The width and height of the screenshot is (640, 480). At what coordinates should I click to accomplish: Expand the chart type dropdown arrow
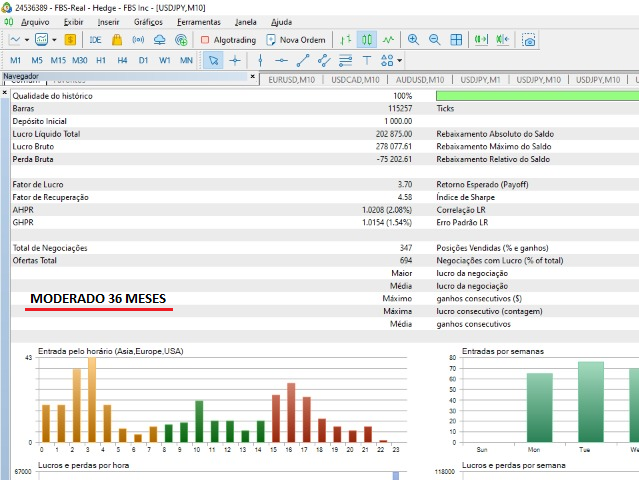coord(27,40)
